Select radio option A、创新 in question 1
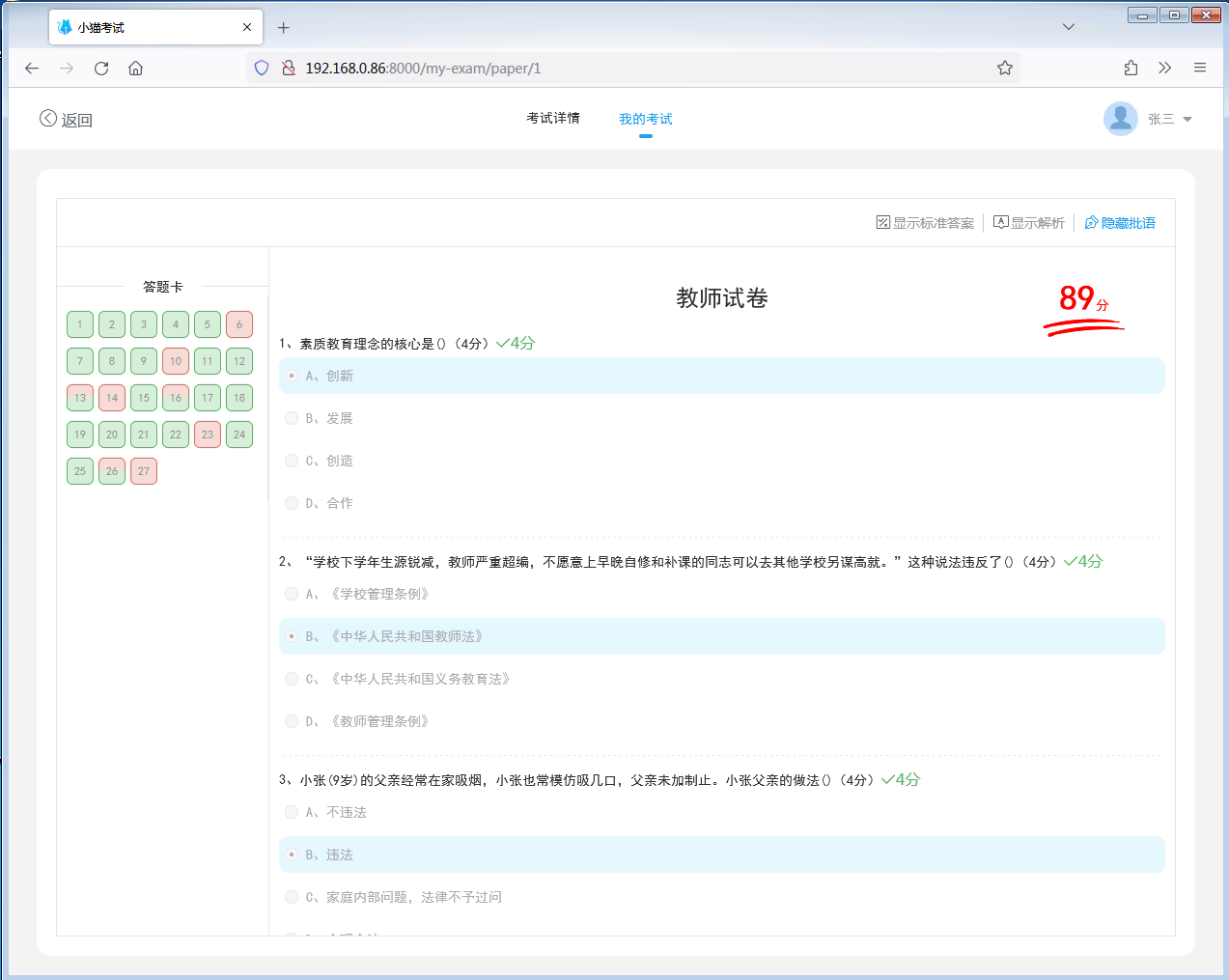The image size is (1229, 980). (x=291, y=376)
